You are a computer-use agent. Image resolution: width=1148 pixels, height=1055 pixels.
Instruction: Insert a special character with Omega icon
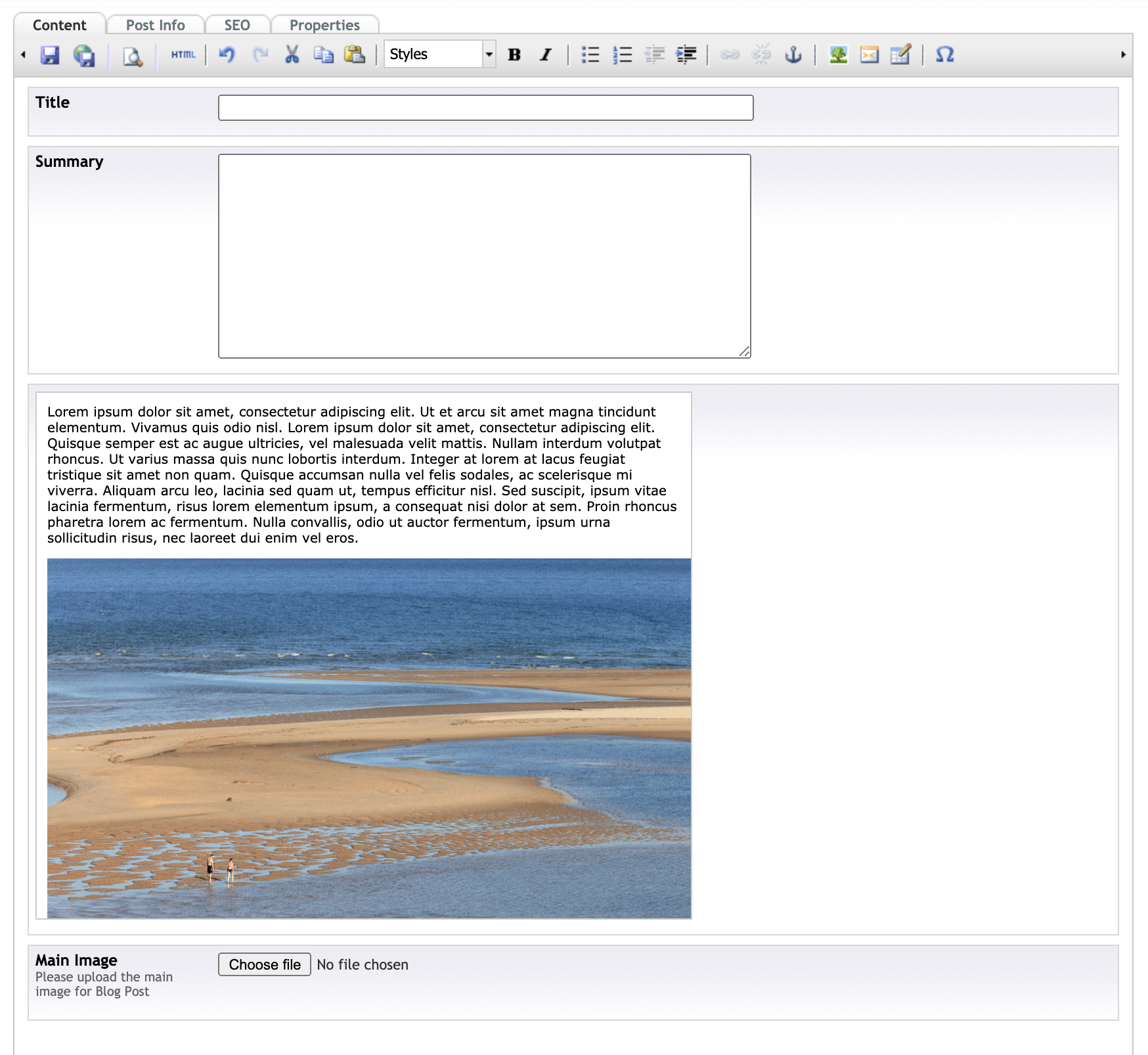point(944,55)
